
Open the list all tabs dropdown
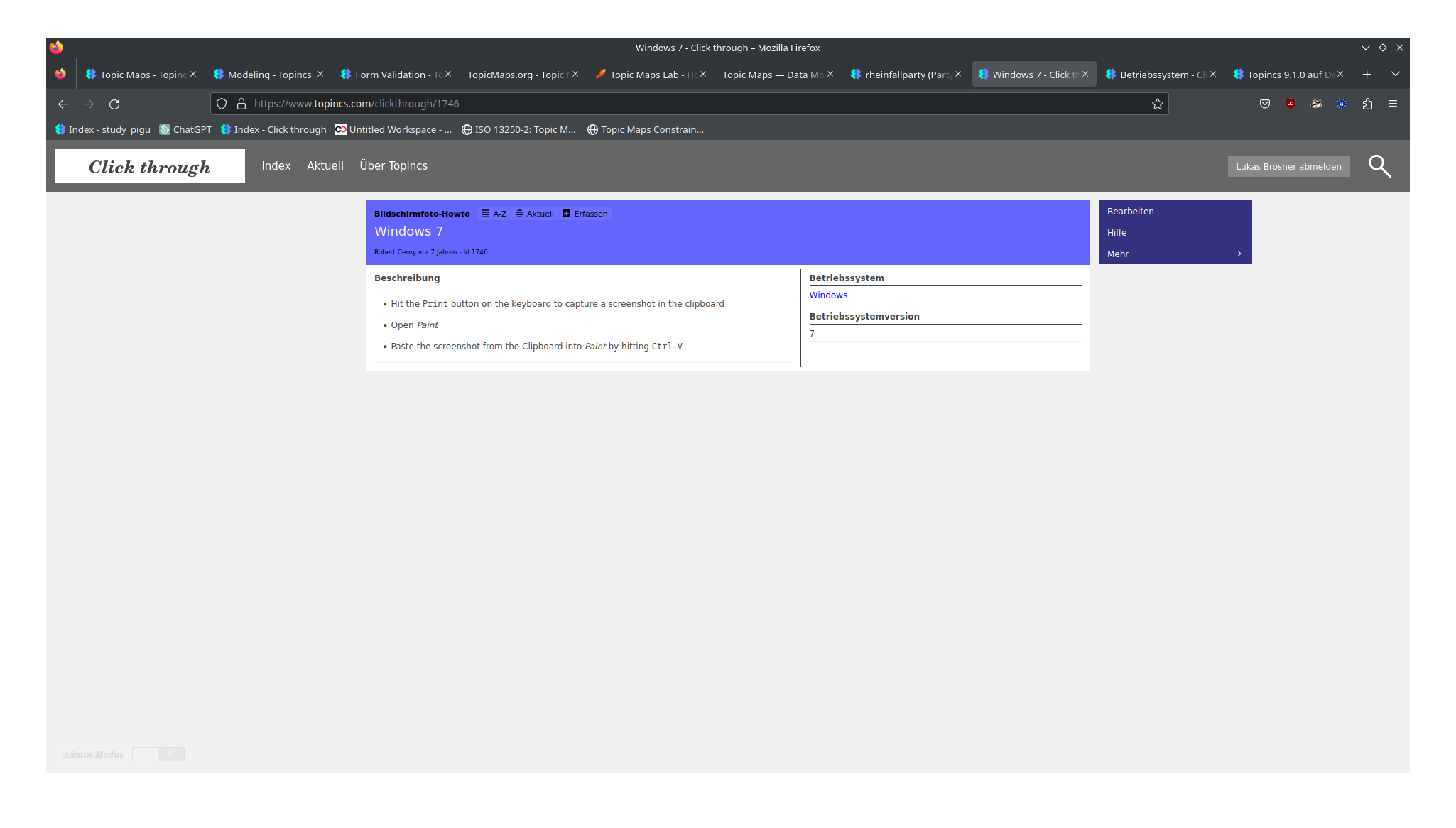(1395, 74)
